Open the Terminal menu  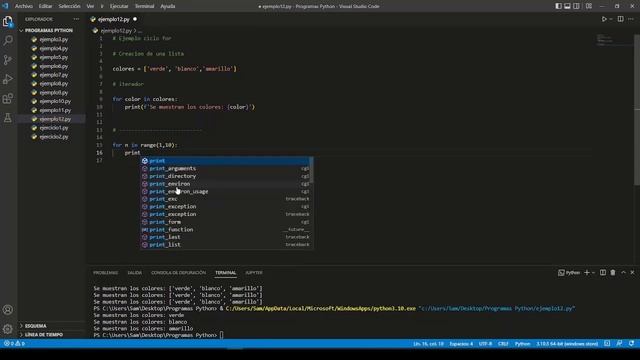(x=144, y=6)
